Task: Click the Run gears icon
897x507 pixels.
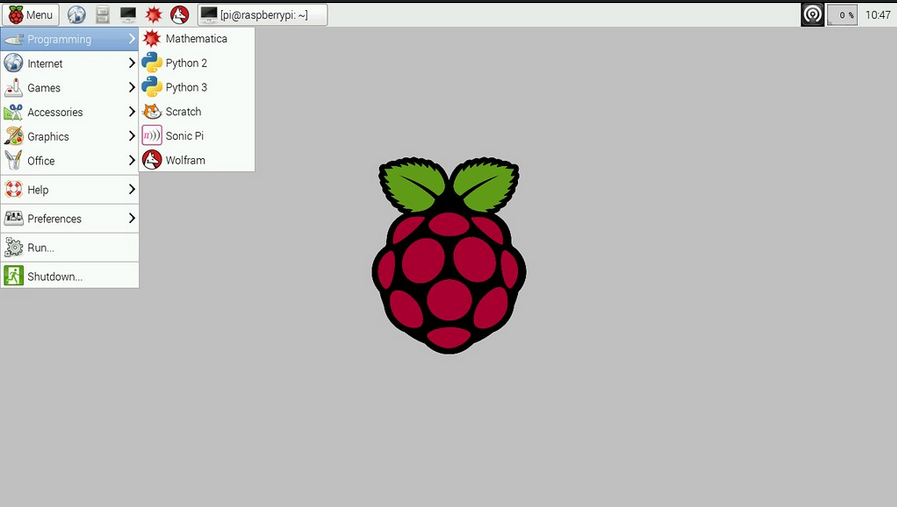Action: pos(14,247)
